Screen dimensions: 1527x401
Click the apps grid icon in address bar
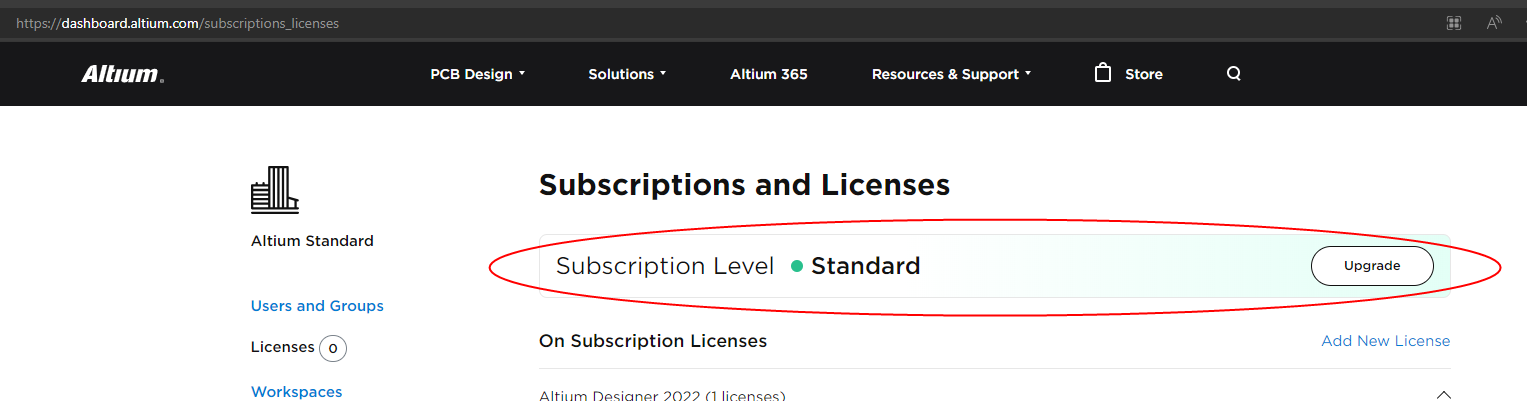point(1454,22)
